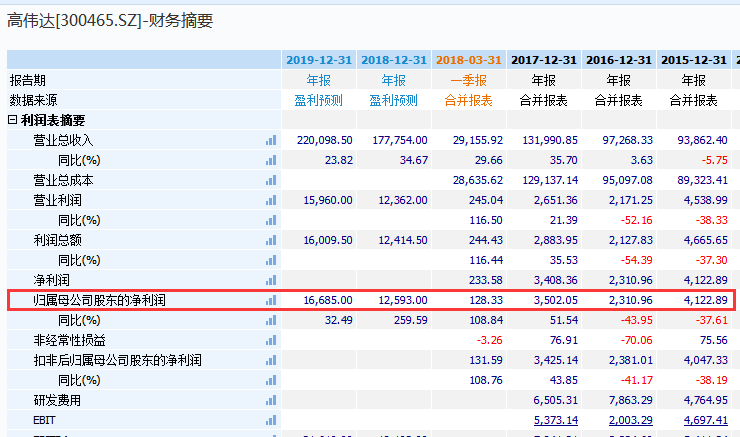Click R&D expense value 7,863.29

631,400
